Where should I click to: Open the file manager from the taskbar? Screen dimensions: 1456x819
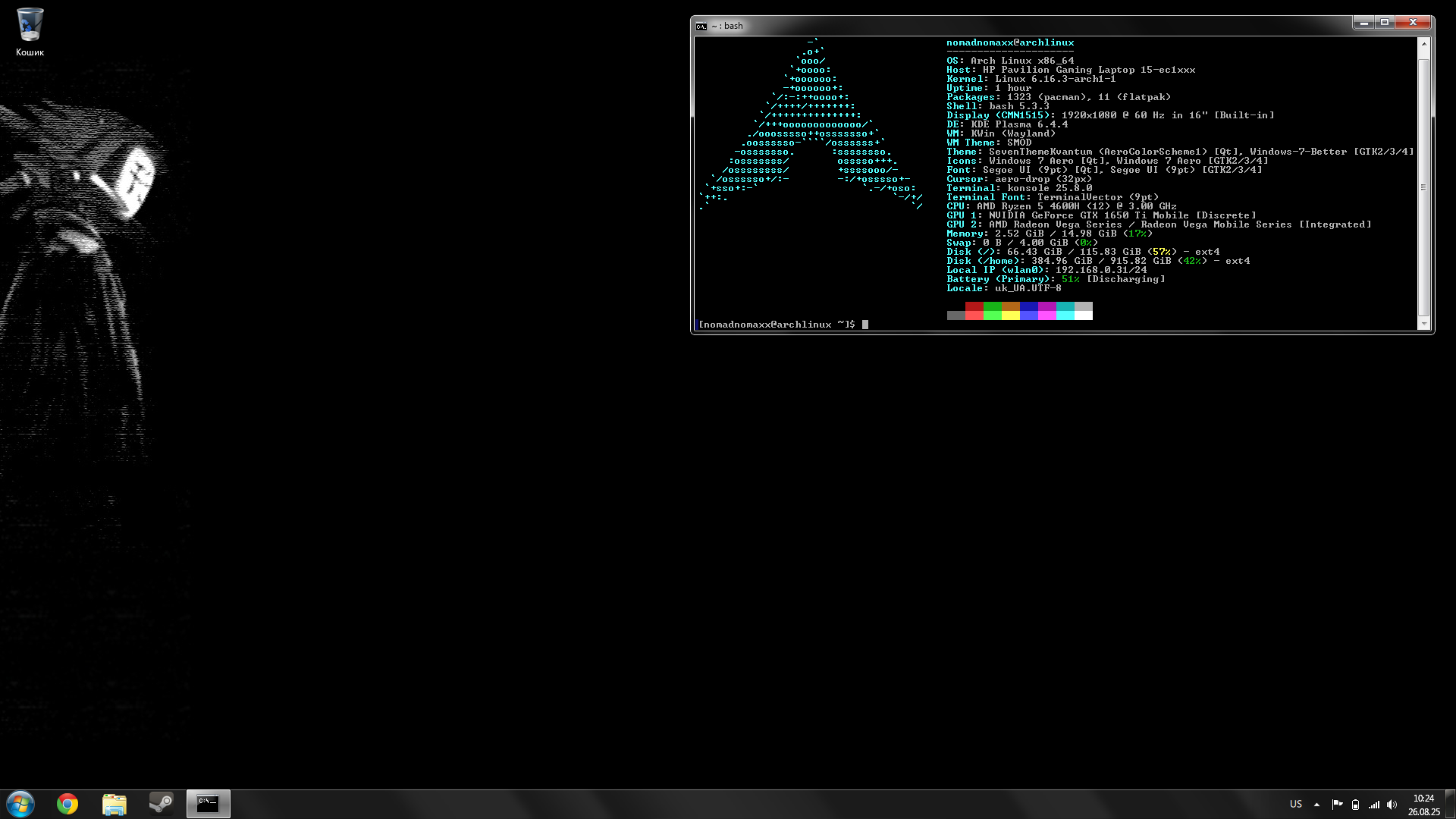tap(115, 804)
